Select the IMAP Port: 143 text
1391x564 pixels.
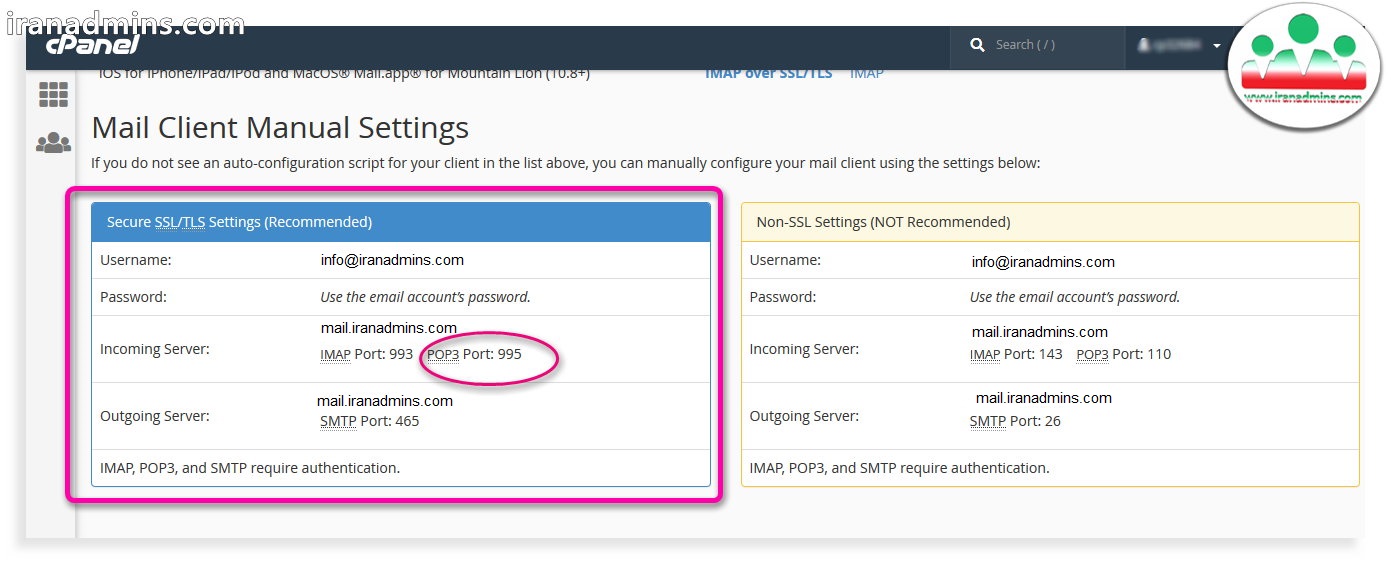coord(1016,354)
